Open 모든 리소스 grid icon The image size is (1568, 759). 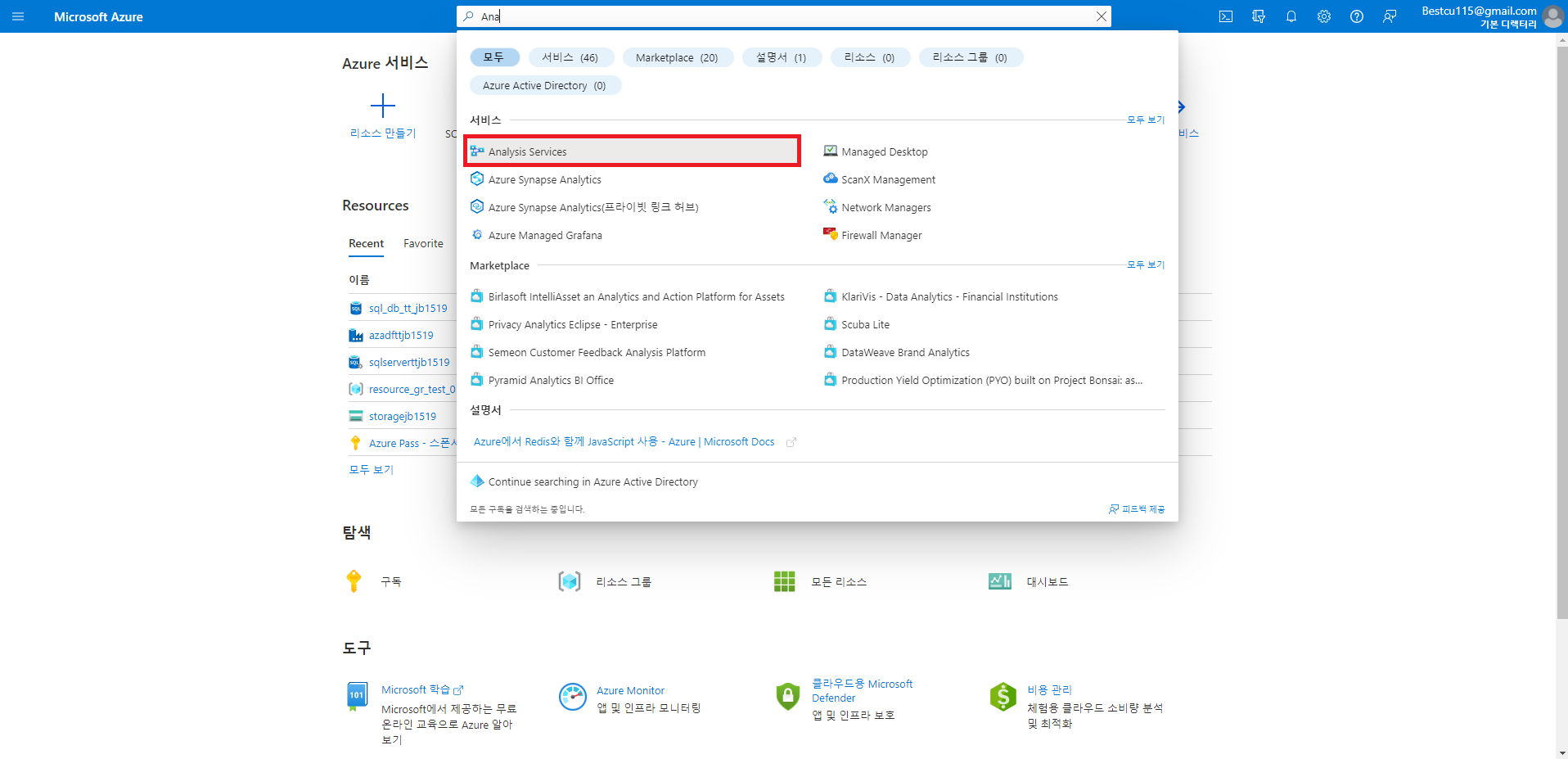tap(785, 581)
